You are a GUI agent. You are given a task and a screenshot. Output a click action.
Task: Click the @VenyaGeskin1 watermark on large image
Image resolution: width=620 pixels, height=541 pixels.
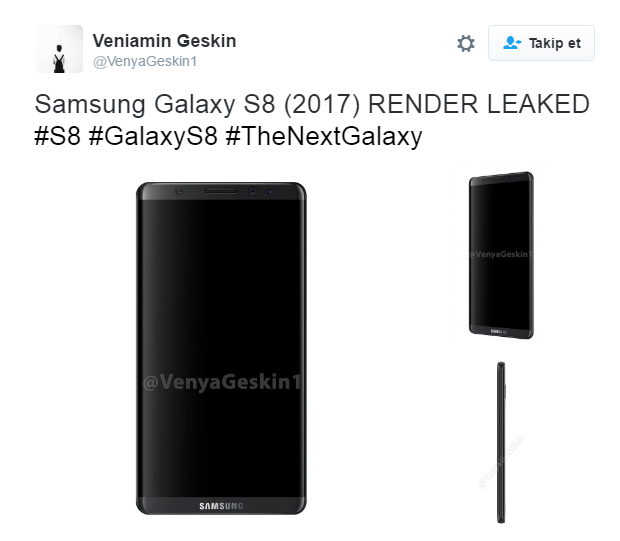[221, 382]
